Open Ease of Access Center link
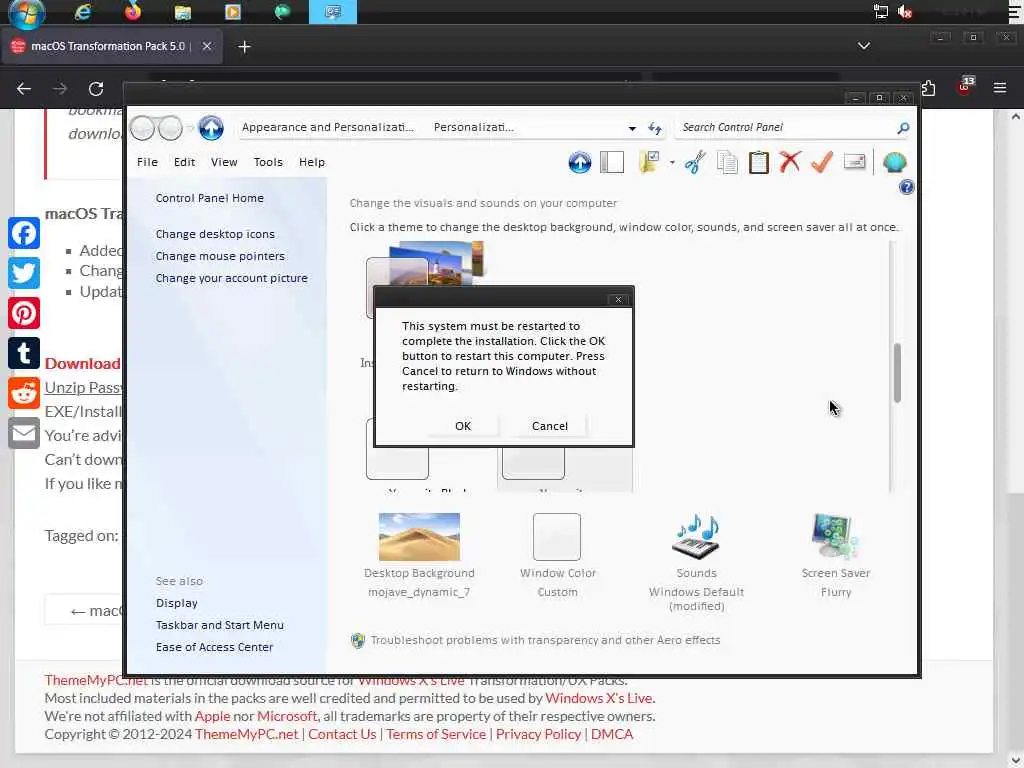 [x=214, y=647]
